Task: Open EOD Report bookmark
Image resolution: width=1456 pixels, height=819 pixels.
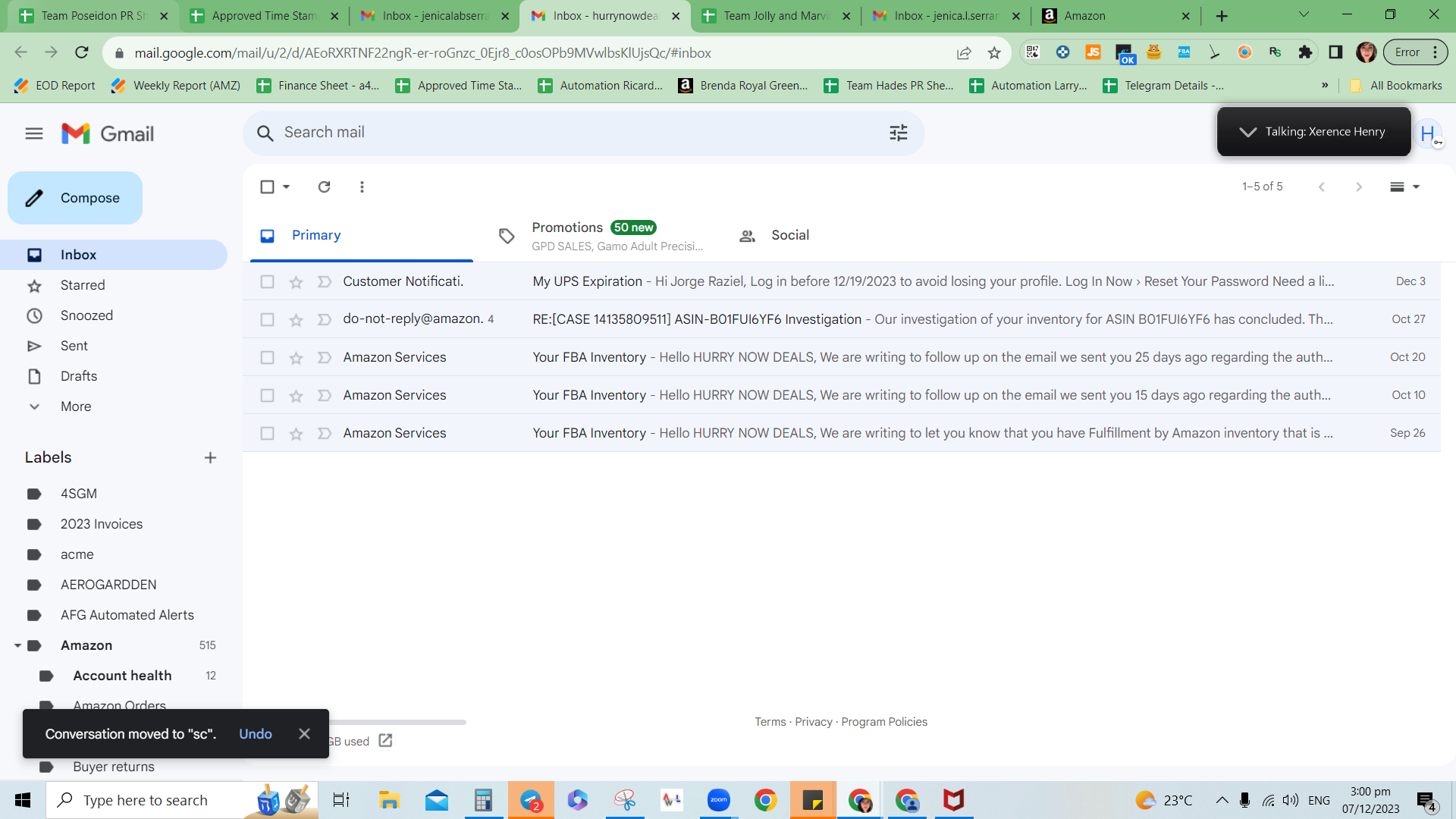Action: tap(55, 86)
